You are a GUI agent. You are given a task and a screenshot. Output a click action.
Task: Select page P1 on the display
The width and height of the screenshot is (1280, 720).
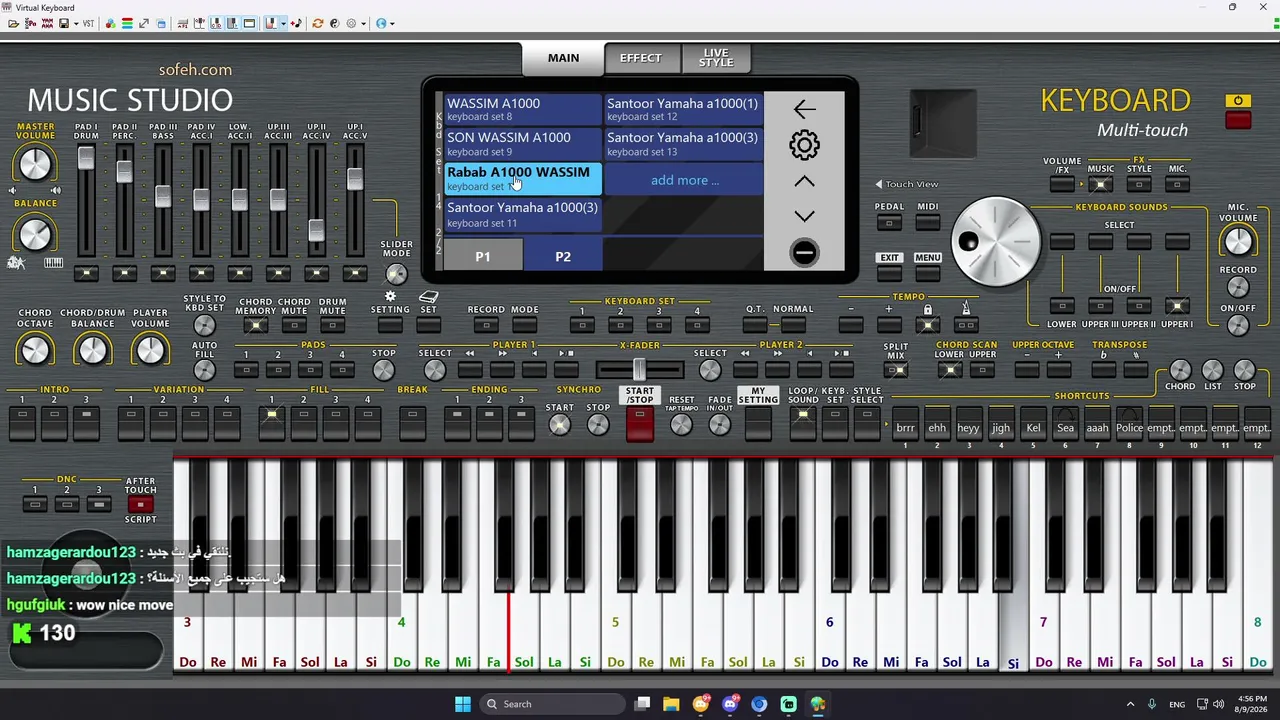point(483,256)
